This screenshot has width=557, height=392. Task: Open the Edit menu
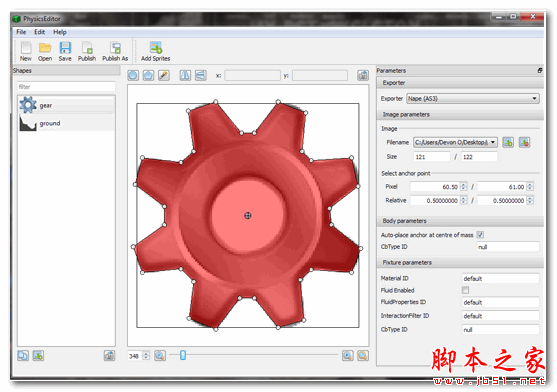tap(39, 32)
